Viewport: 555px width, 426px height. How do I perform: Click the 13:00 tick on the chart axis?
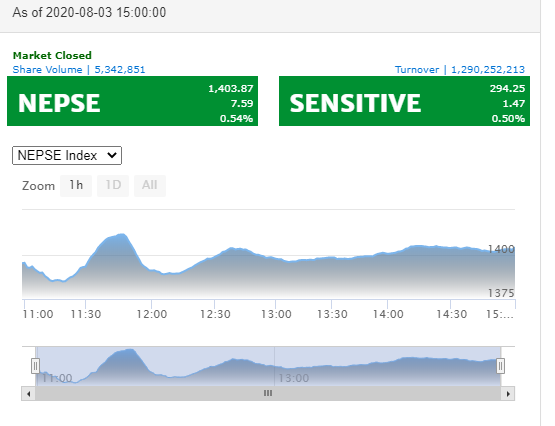(276, 314)
